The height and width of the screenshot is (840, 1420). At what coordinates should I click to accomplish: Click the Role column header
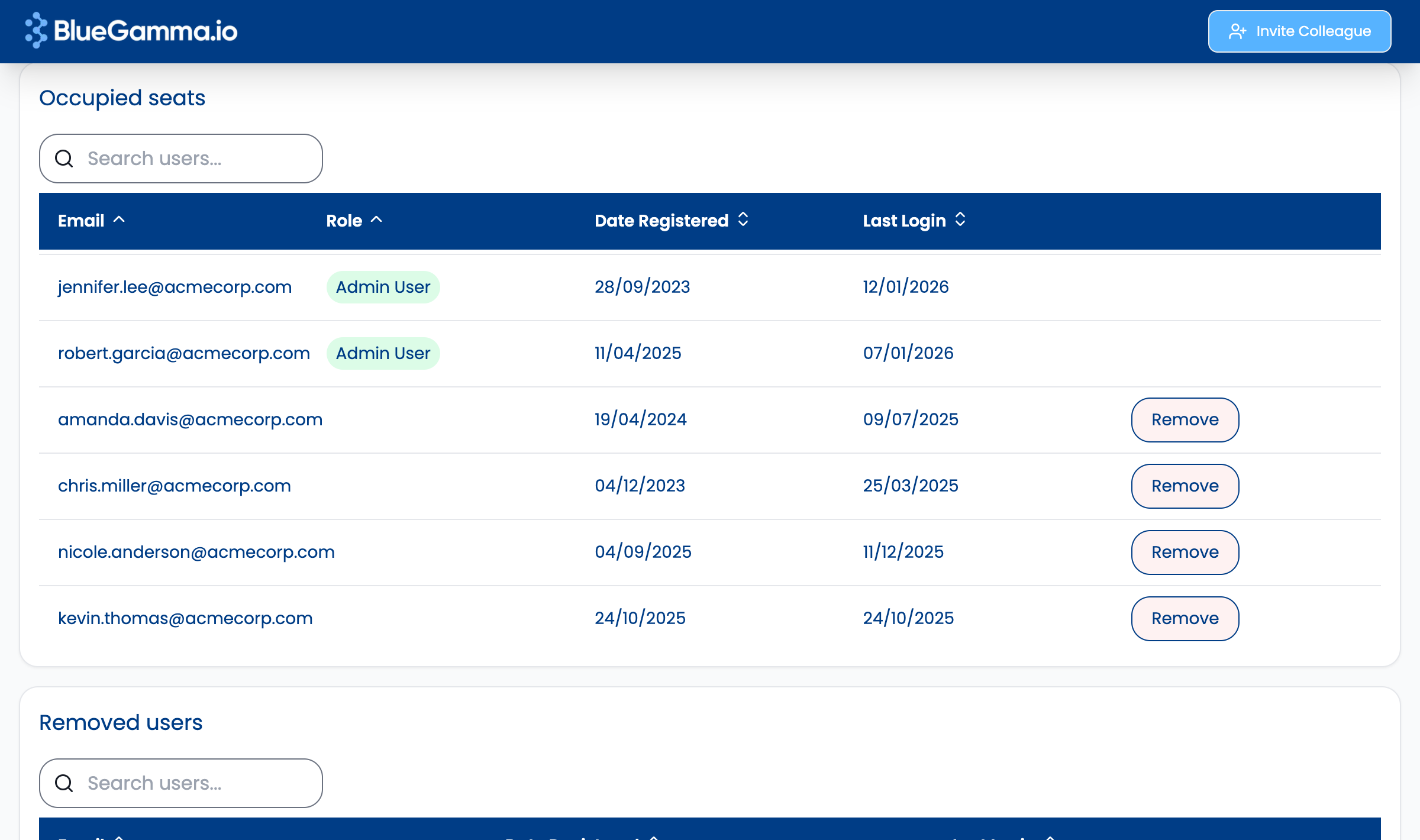344,221
